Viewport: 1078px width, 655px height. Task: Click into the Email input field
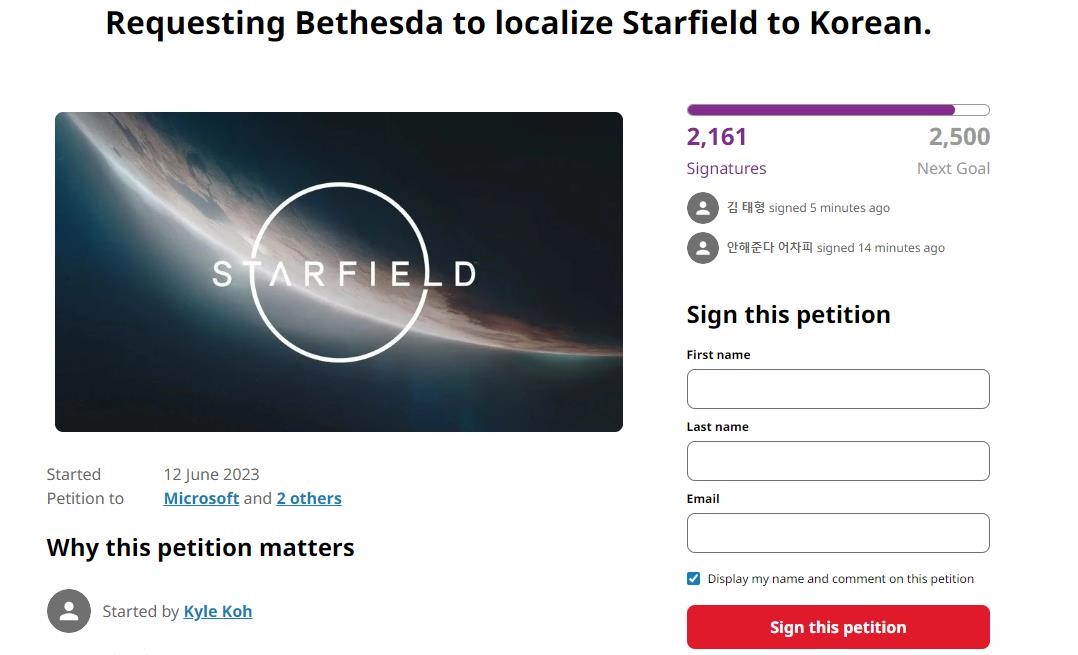[838, 533]
